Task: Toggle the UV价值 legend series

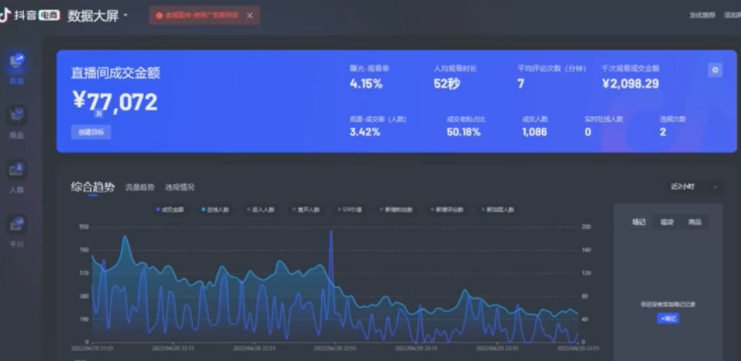Action: (350, 209)
